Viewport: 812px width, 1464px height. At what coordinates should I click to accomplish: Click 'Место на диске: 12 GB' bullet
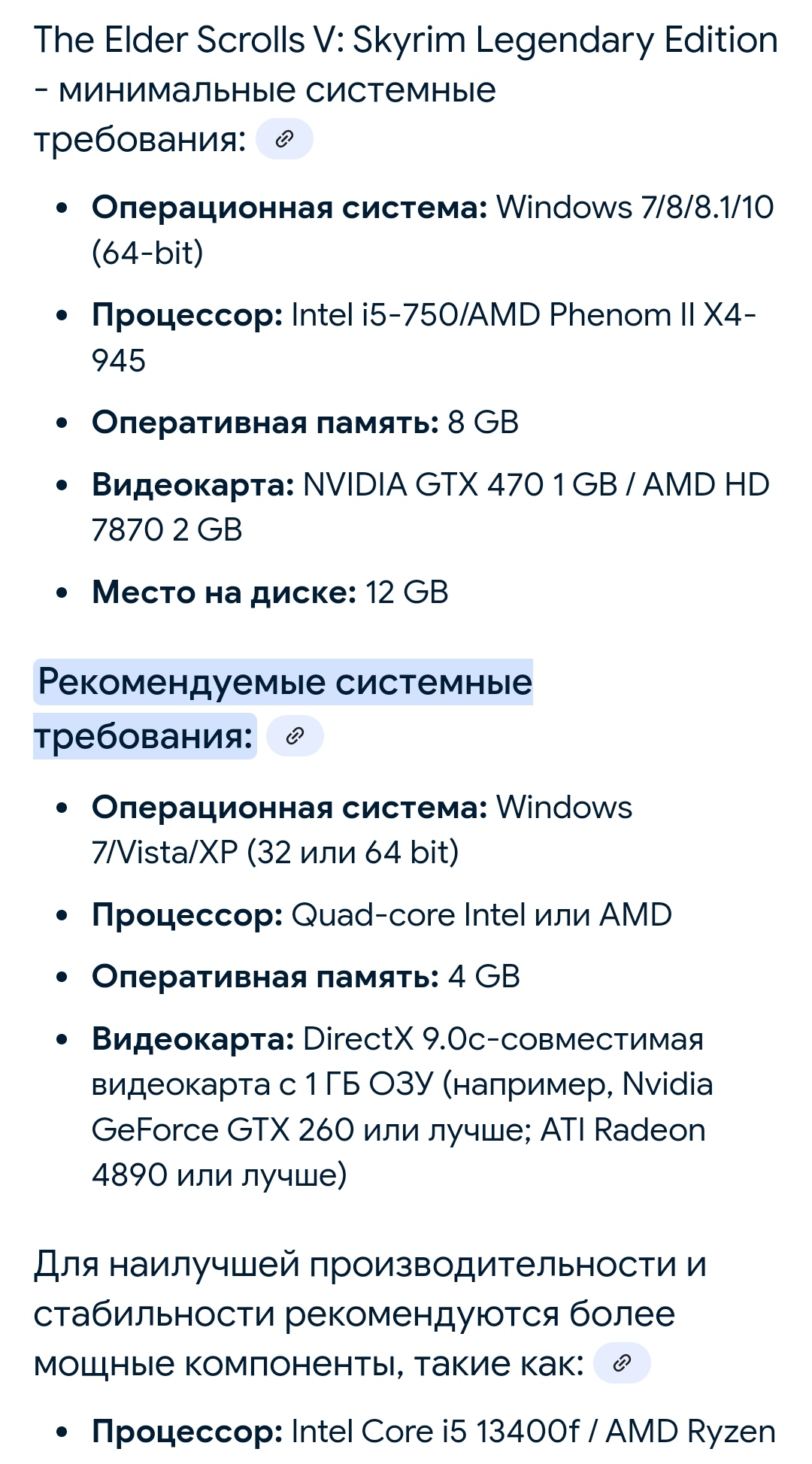pyautogui.click(x=270, y=593)
